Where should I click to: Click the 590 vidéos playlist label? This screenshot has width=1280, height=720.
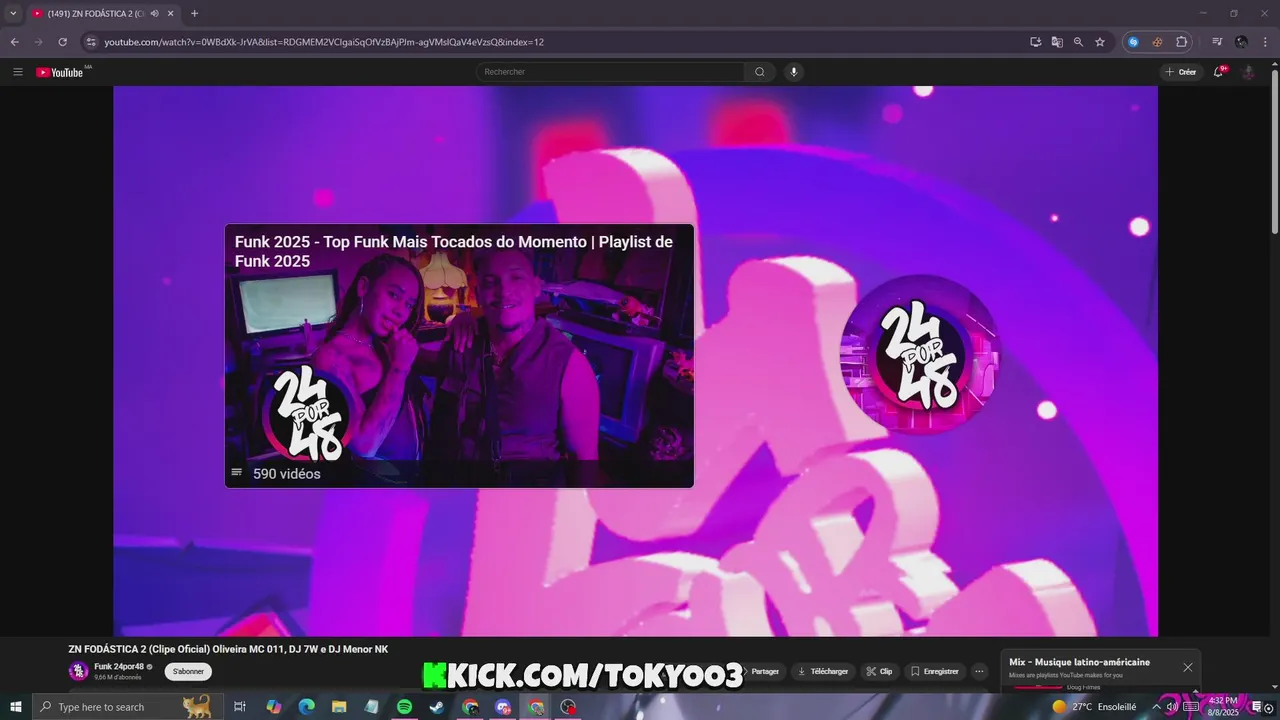[x=286, y=474]
